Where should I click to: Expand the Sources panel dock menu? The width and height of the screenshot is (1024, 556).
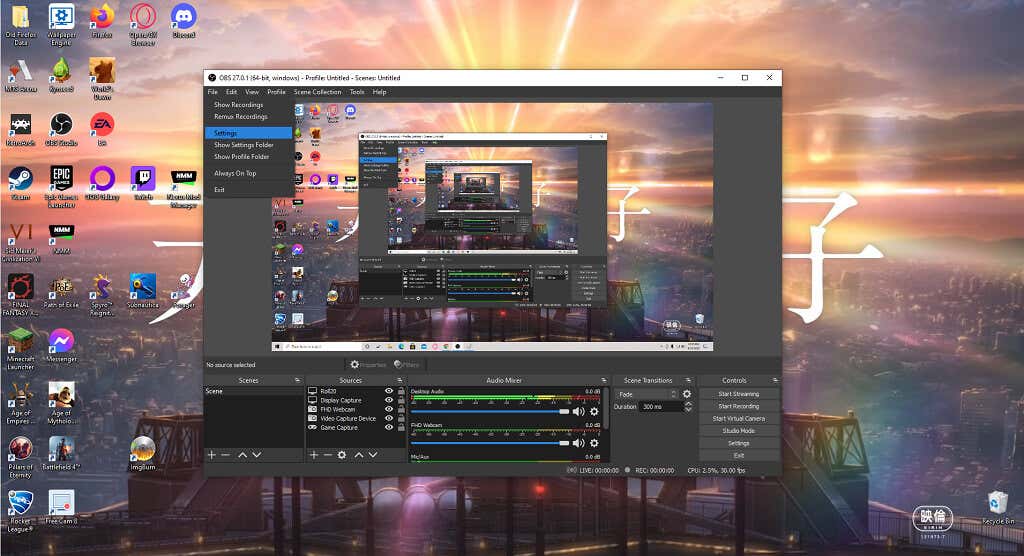click(400, 381)
